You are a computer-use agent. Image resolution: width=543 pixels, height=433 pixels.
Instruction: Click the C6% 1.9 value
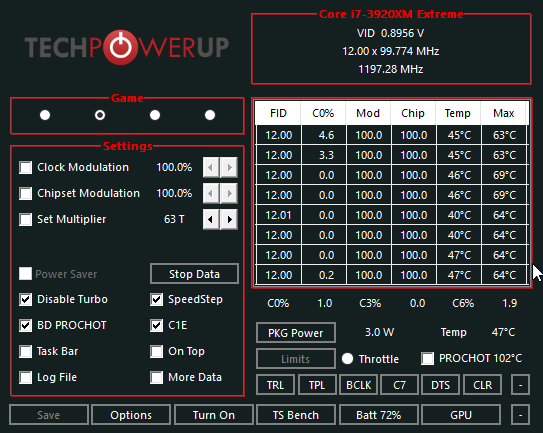(x=510, y=303)
